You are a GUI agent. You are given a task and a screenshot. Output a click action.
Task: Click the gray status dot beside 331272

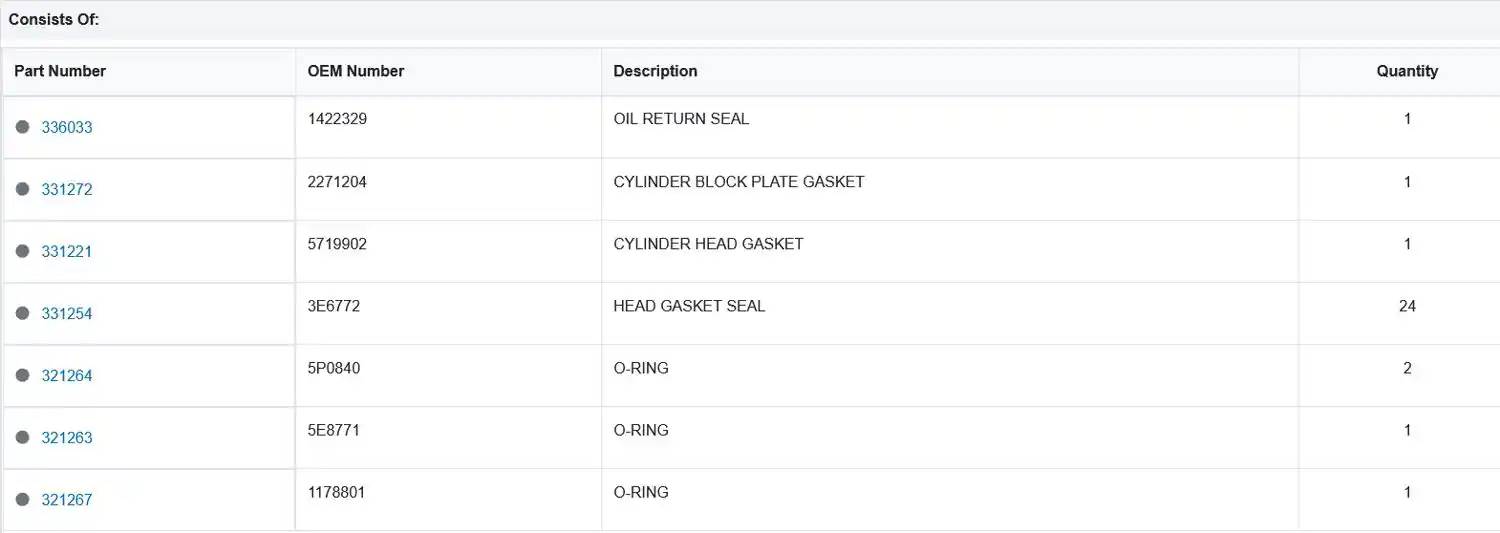click(x=23, y=189)
